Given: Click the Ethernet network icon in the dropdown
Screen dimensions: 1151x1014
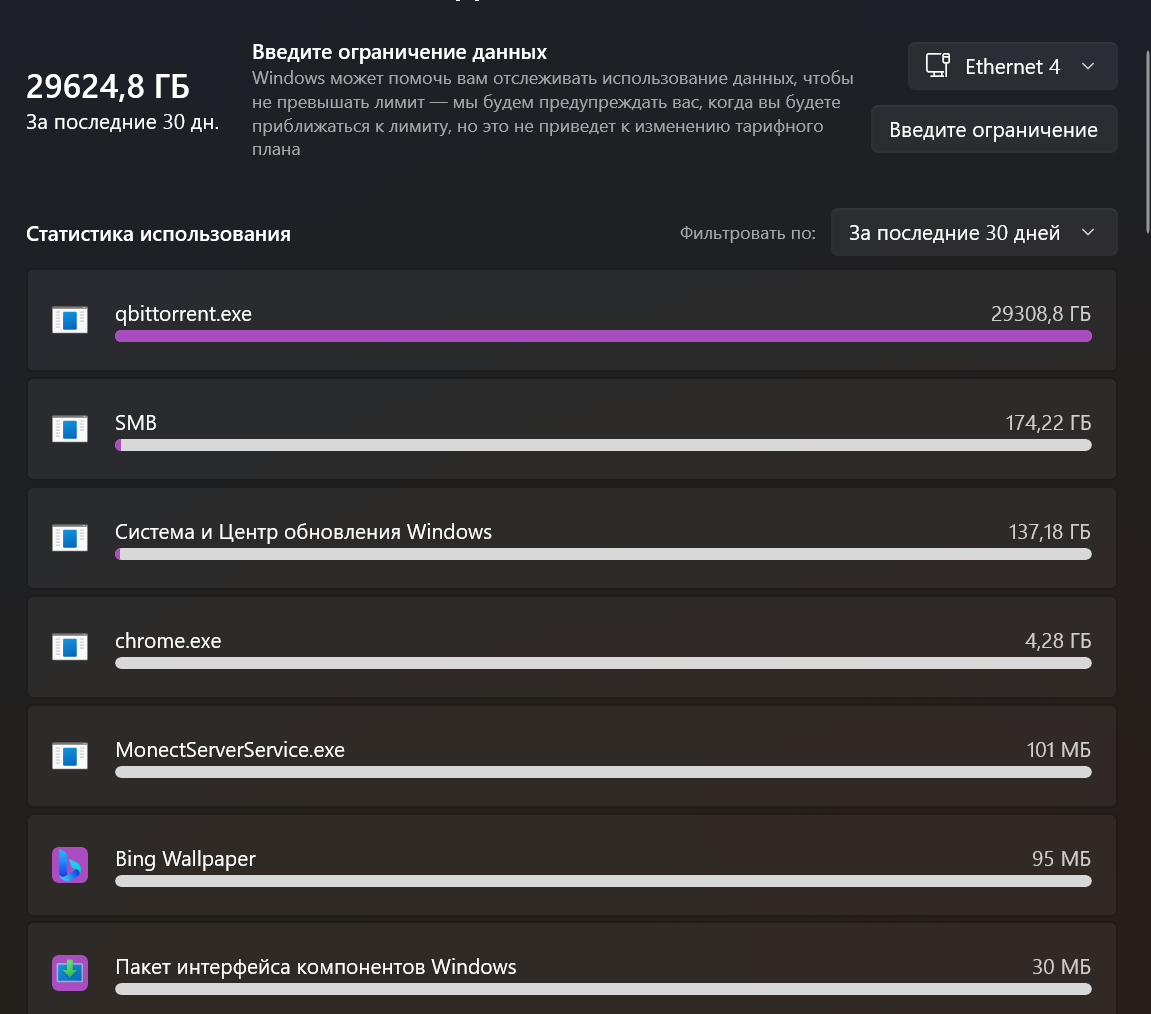Looking at the screenshot, I should tap(937, 67).
